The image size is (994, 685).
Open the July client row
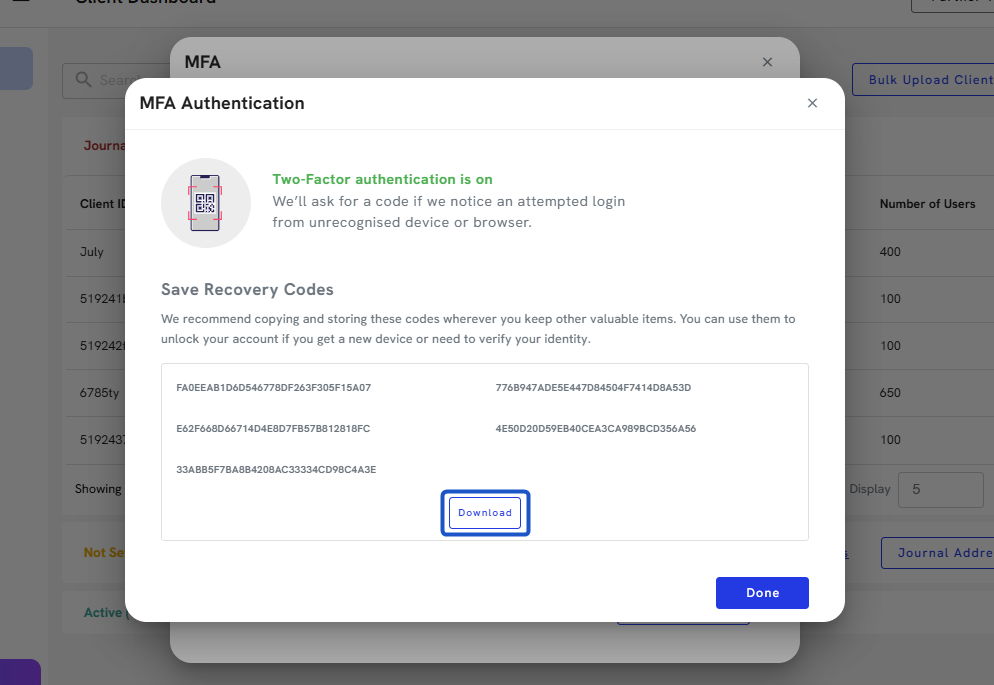coord(92,252)
